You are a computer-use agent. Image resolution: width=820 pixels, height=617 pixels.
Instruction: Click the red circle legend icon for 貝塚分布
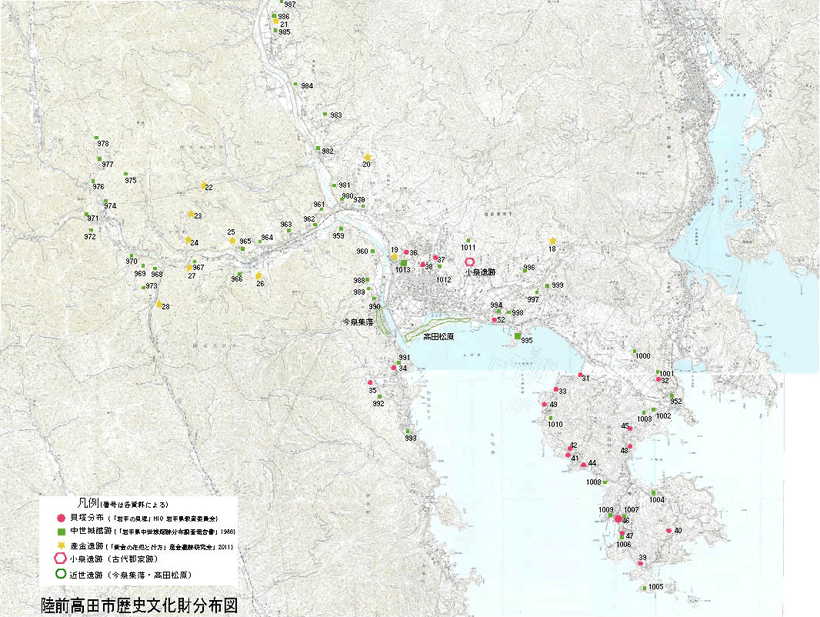[x=61, y=518]
